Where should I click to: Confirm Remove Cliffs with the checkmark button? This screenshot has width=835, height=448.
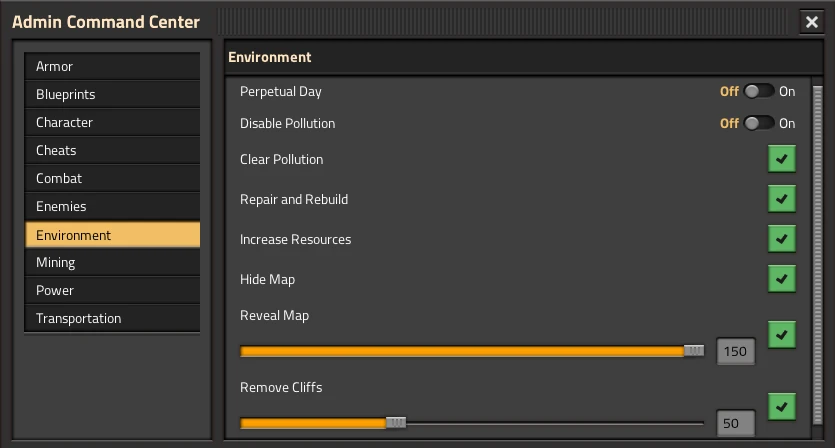(x=782, y=407)
